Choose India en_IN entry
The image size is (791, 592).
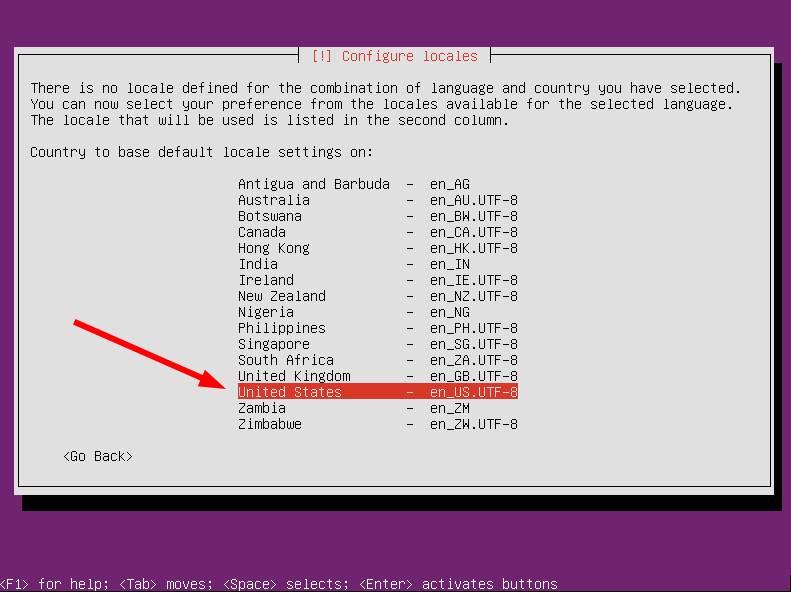[x=378, y=264]
